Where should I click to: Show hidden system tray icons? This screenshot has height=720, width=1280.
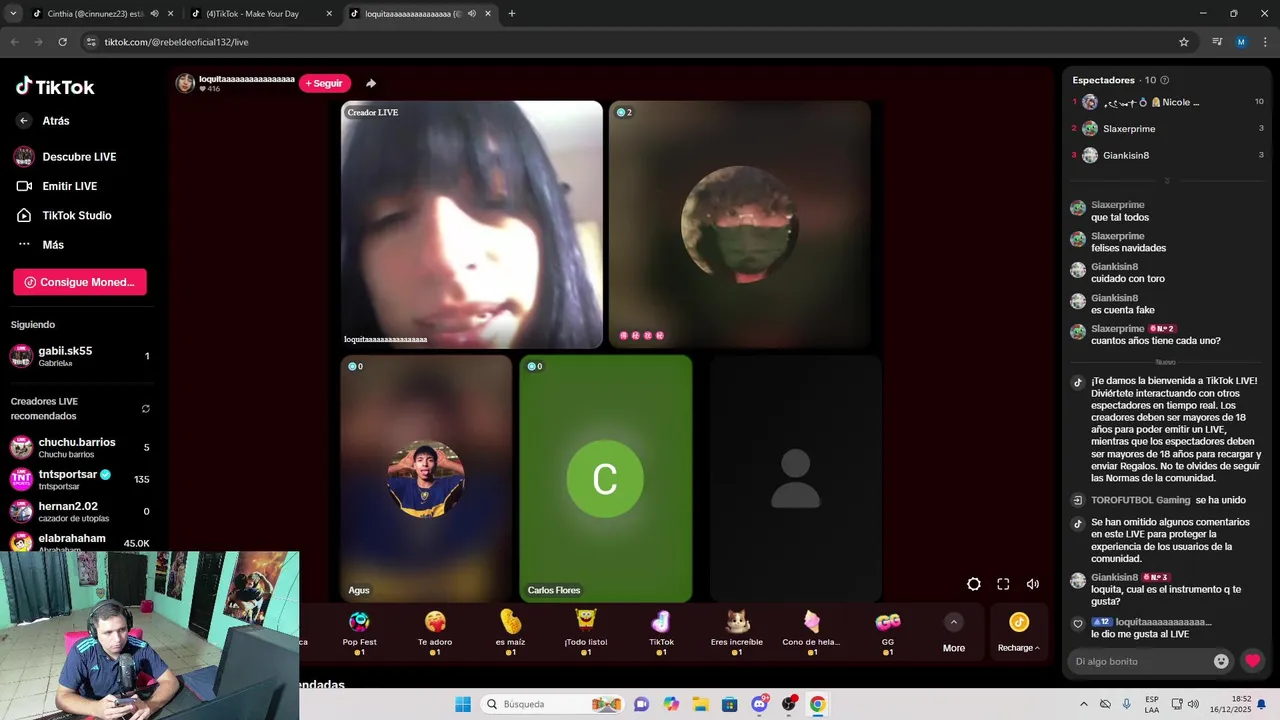coord(1084,704)
